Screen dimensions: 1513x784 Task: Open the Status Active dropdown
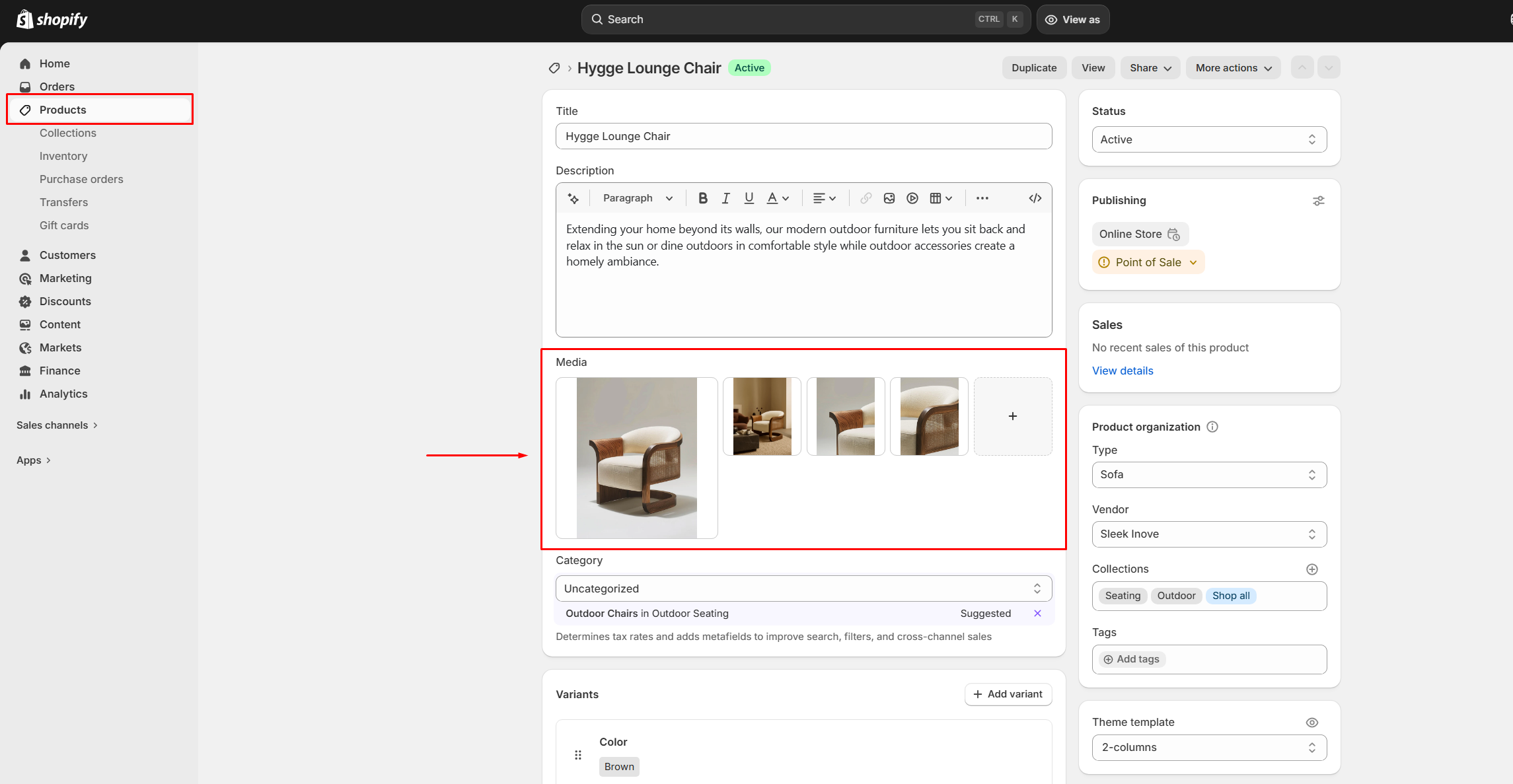(1209, 139)
